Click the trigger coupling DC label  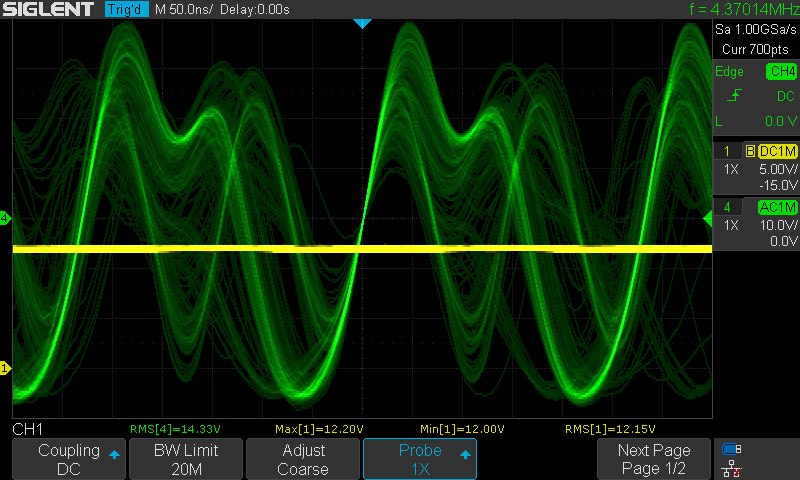pyautogui.click(x=785, y=96)
